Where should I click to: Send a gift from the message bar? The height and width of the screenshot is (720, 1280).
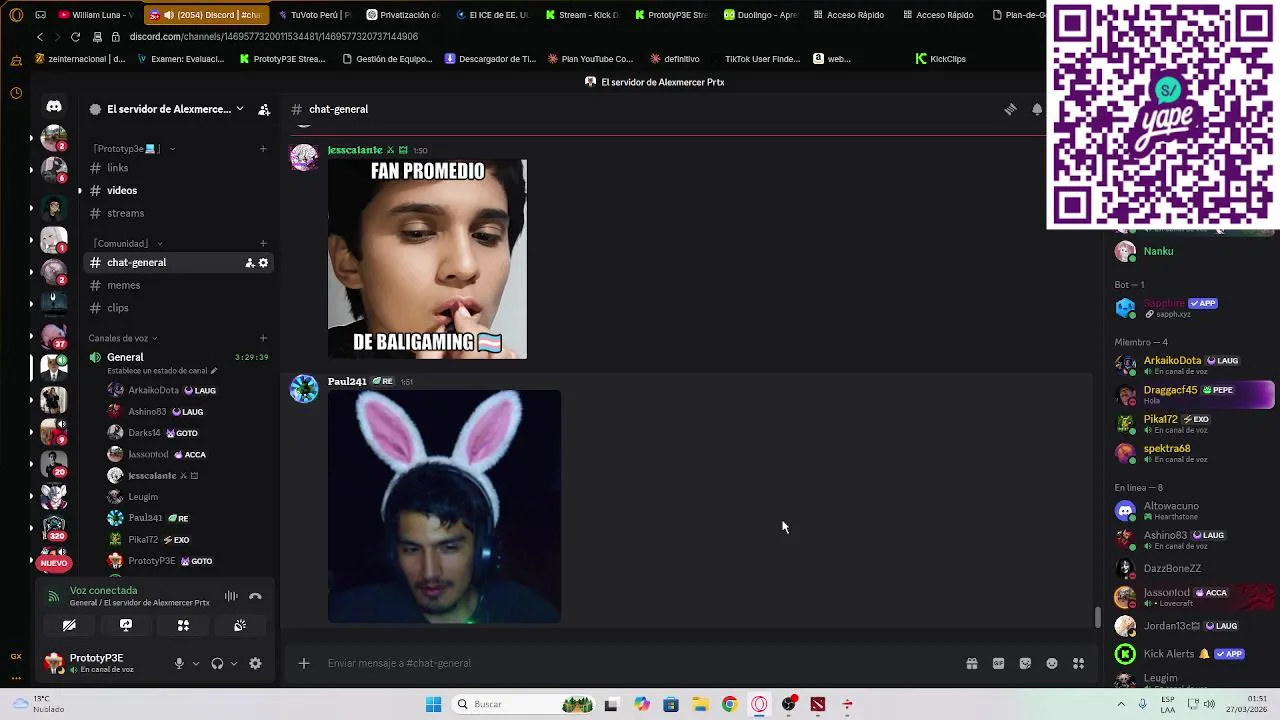point(971,663)
